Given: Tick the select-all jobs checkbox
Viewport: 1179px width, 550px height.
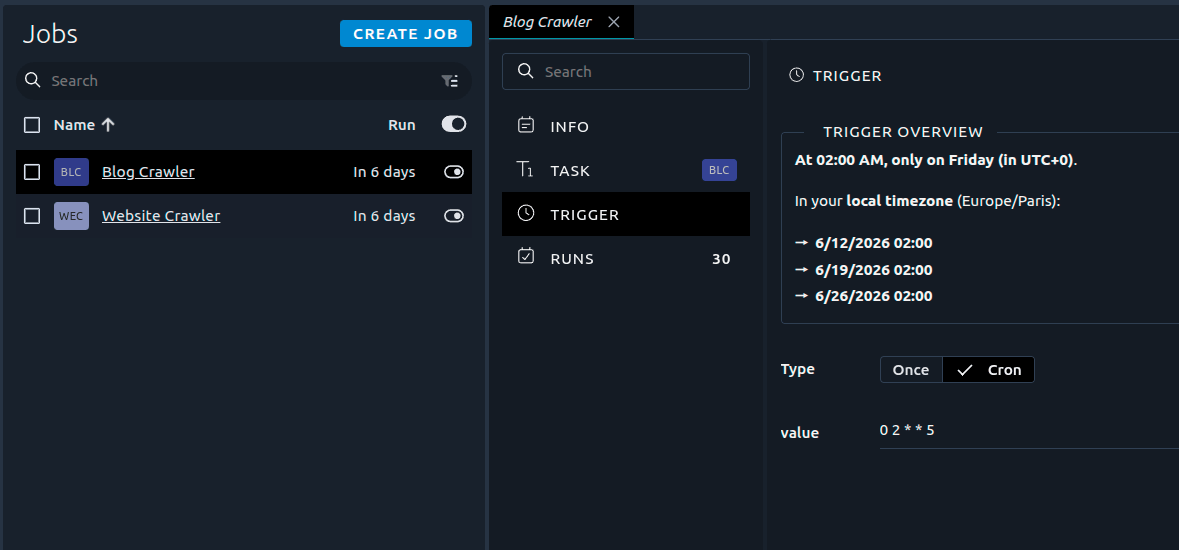Looking at the screenshot, I should (32, 125).
